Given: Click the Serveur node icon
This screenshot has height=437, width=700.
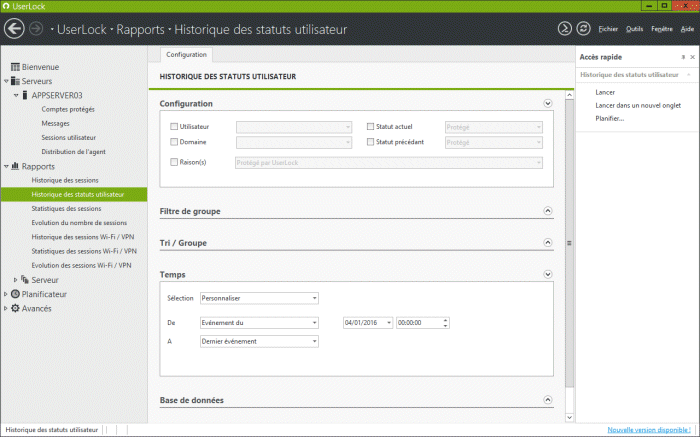Looking at the screenshot, I should coord(25,279).
